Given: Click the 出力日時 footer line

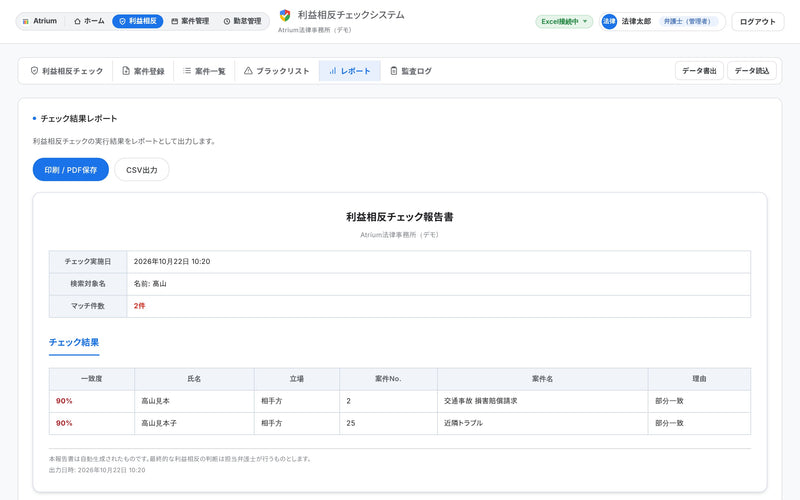Looking at the screenshot, I should coord(97,470).
